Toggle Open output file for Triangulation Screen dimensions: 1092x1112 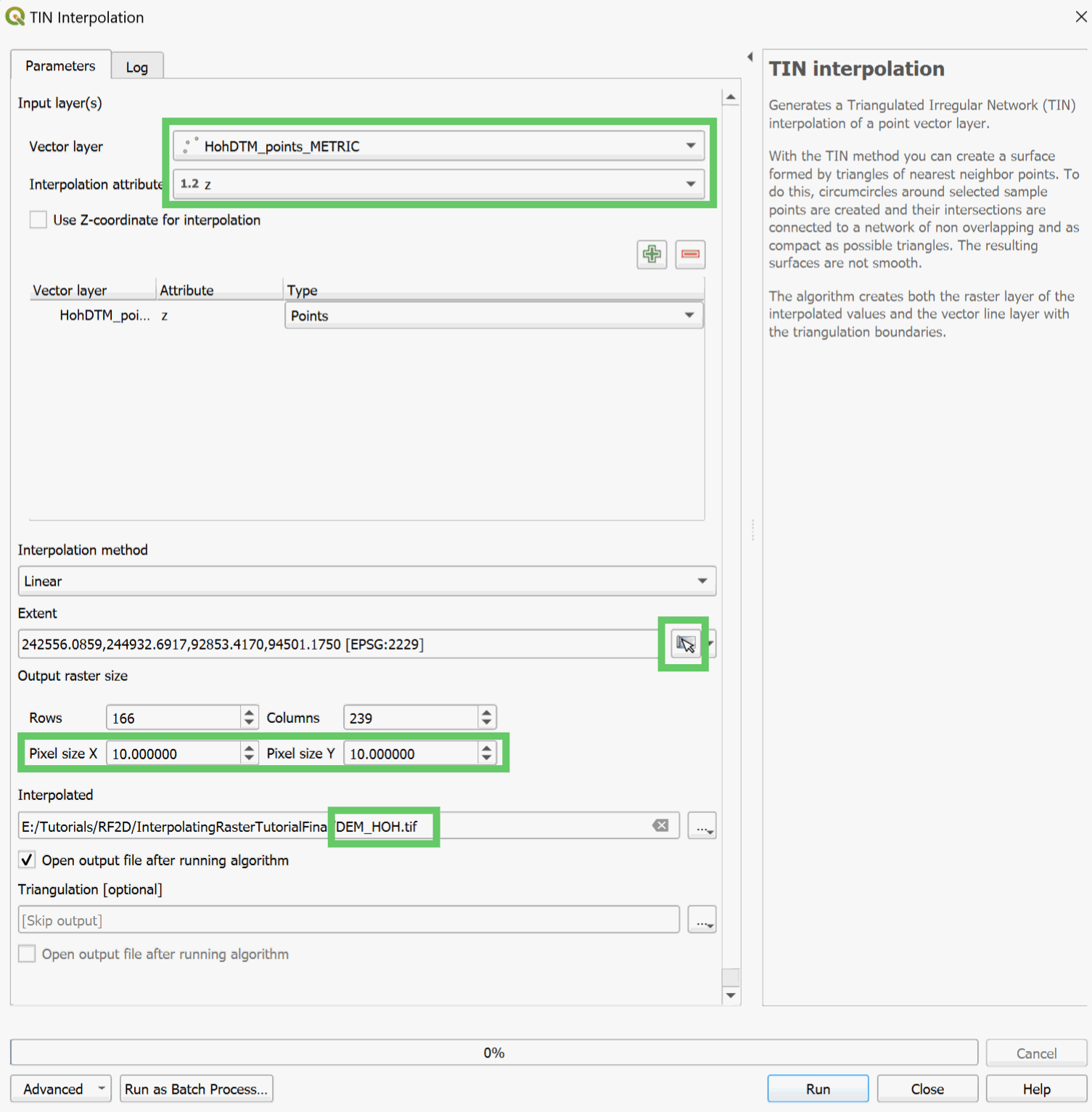tap(28, 954)
